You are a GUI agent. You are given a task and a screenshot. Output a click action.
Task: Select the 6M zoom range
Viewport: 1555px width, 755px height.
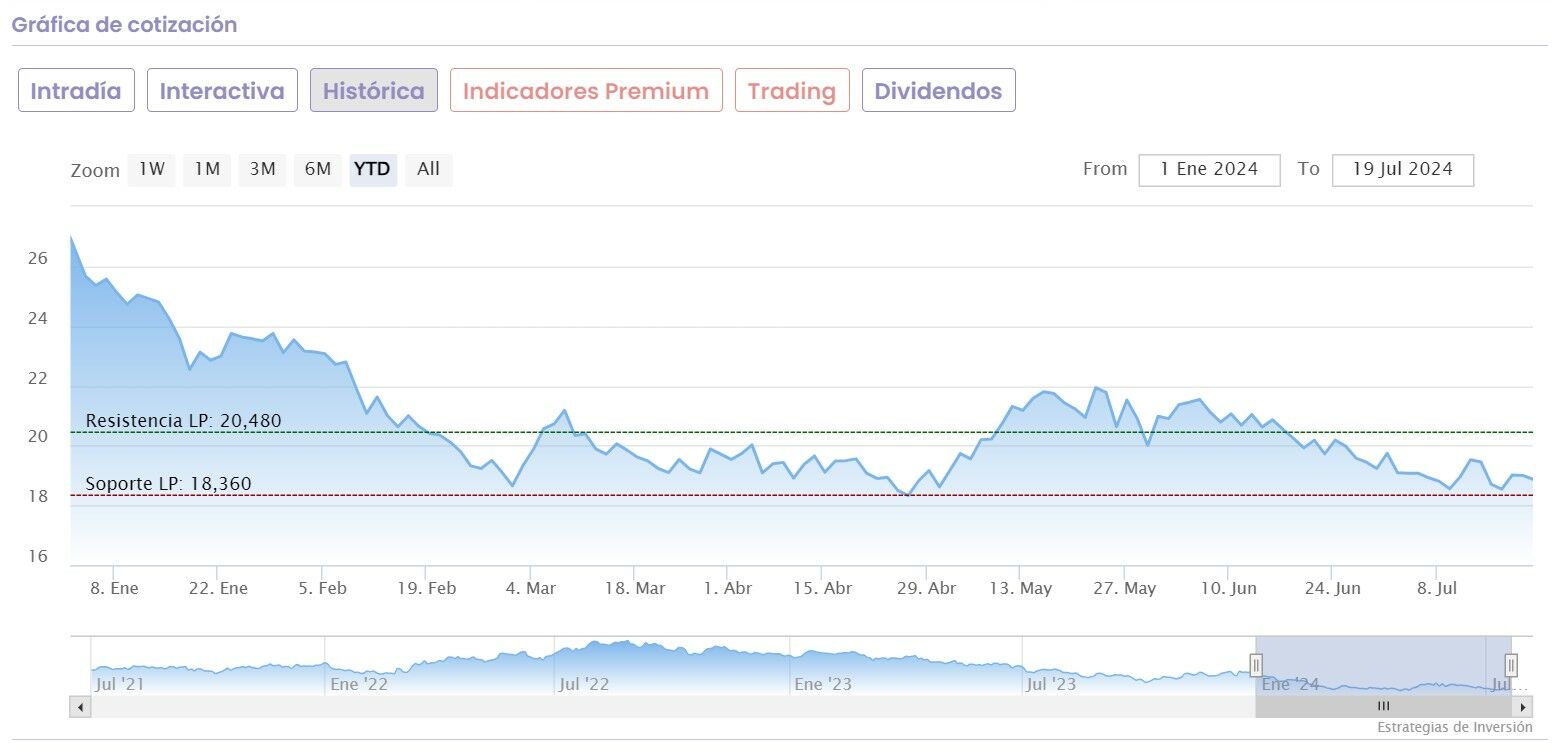click(318, 170)
